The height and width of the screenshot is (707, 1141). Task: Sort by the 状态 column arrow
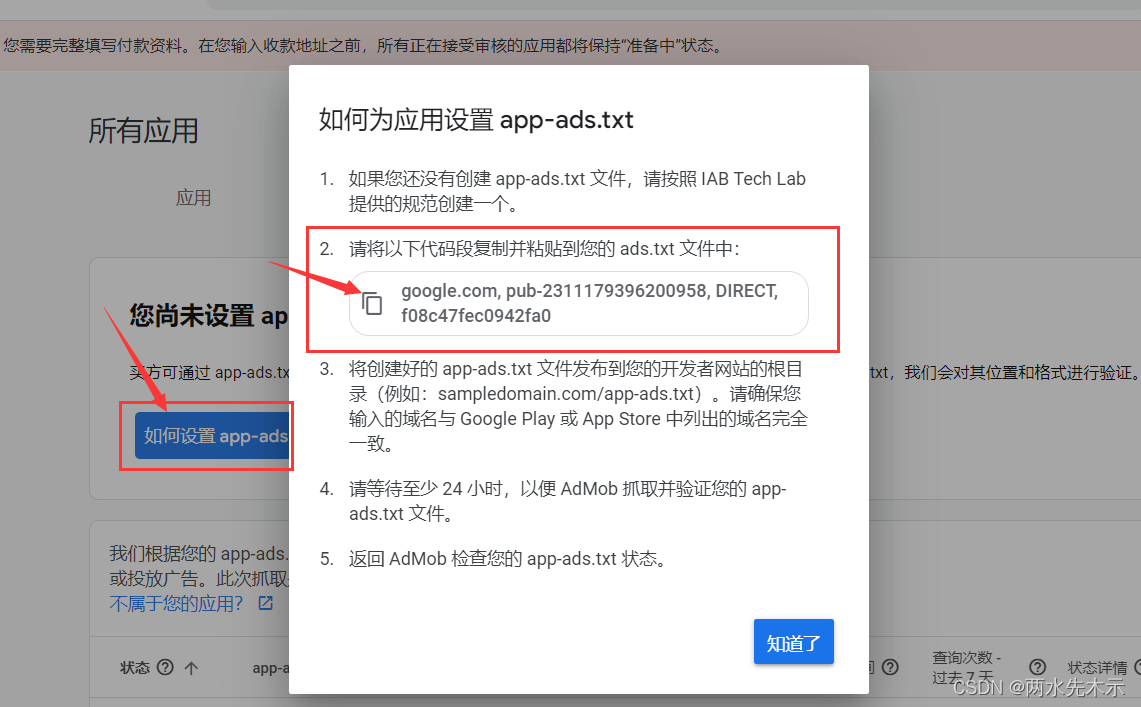[191, 668]
